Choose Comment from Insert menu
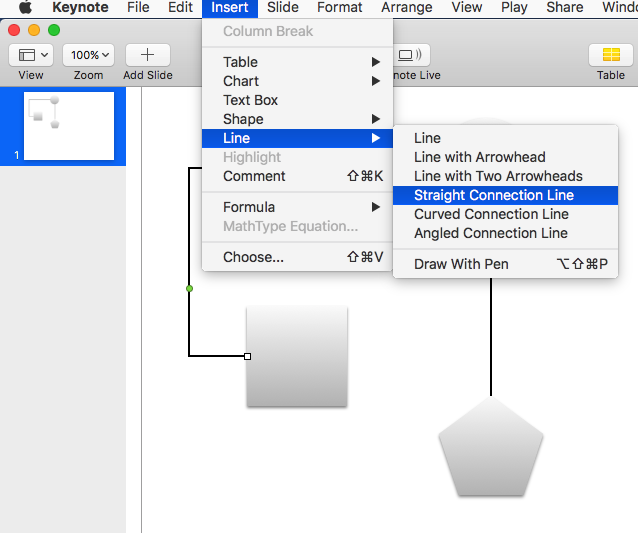638x533 pixels. [297, 176]
